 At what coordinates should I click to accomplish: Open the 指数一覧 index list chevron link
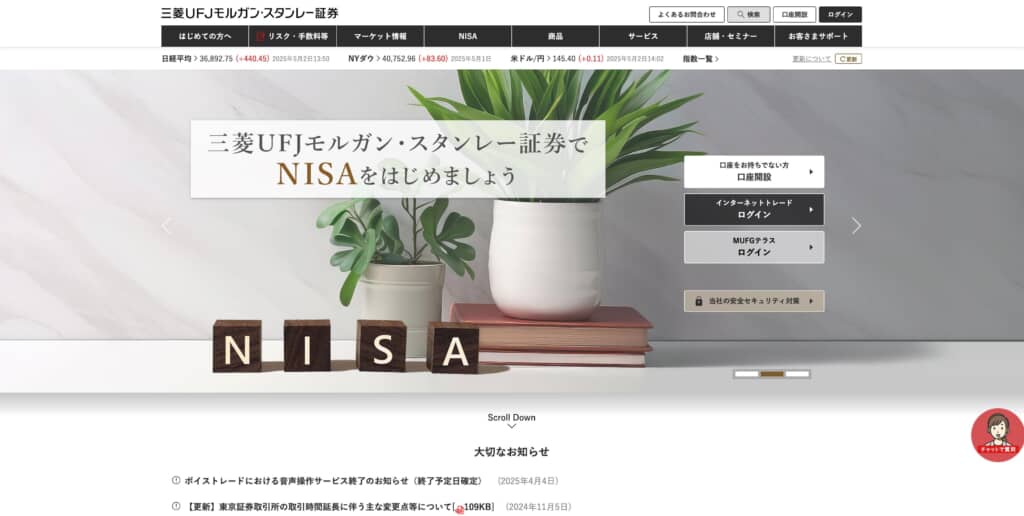pyautogui.click(x=701, y=59)
